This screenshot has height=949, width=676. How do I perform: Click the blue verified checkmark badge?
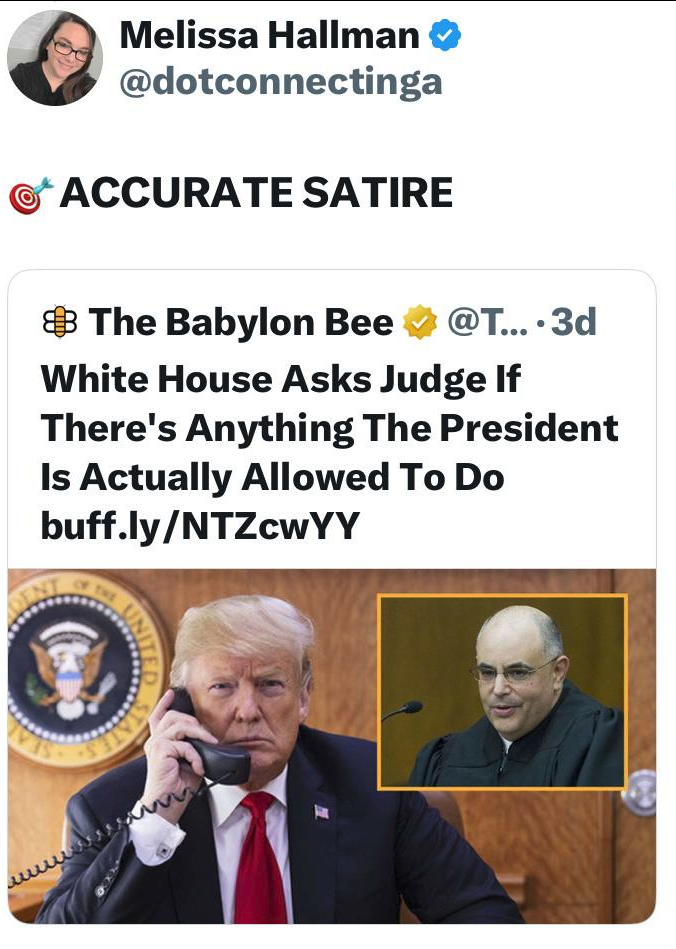pos(445,35)
